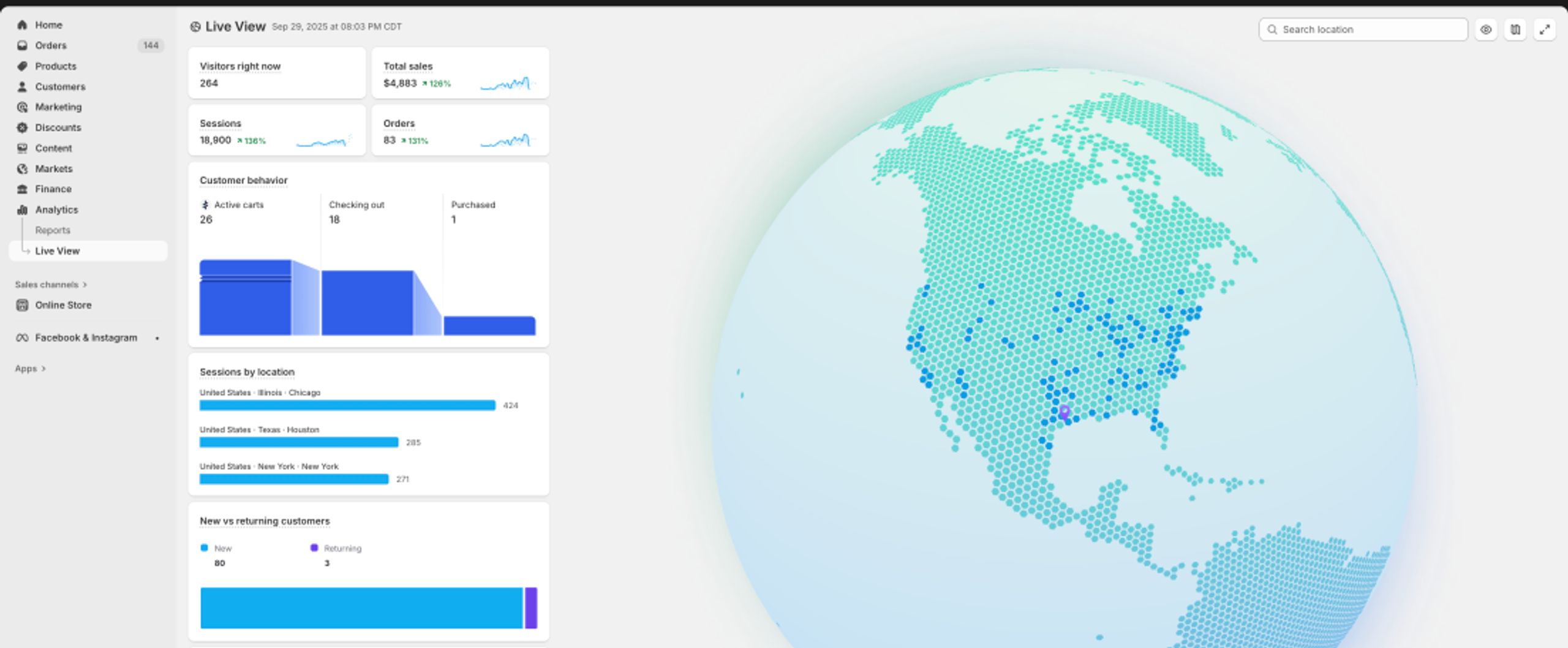1568x648 pixels.
Task: Click the New York sessions bar
Action: [x=294, y=479]
